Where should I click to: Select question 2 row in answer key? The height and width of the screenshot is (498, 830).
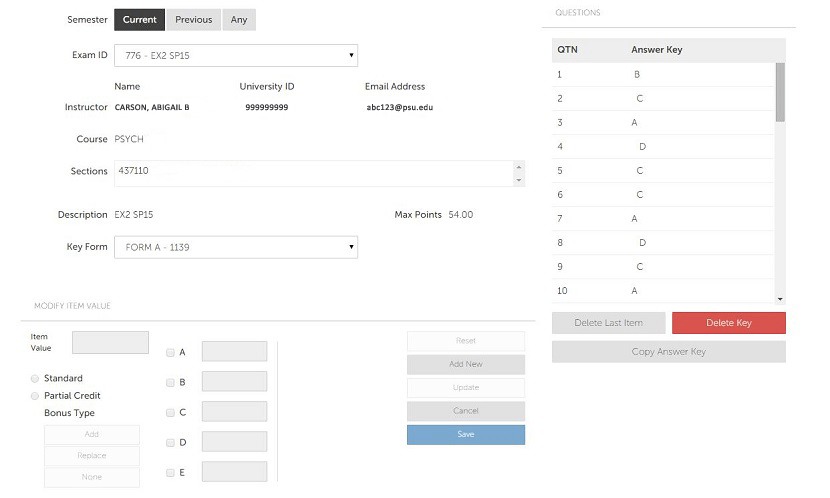[663, 98]
